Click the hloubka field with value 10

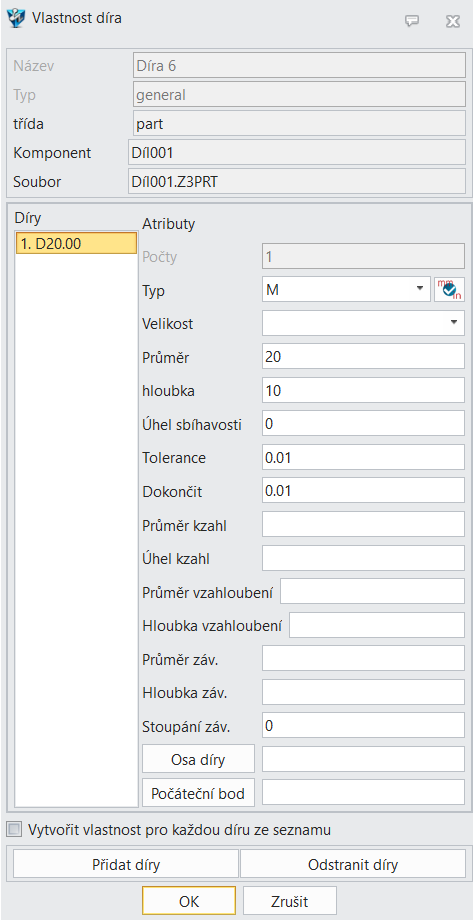click(x=363, y=390)
